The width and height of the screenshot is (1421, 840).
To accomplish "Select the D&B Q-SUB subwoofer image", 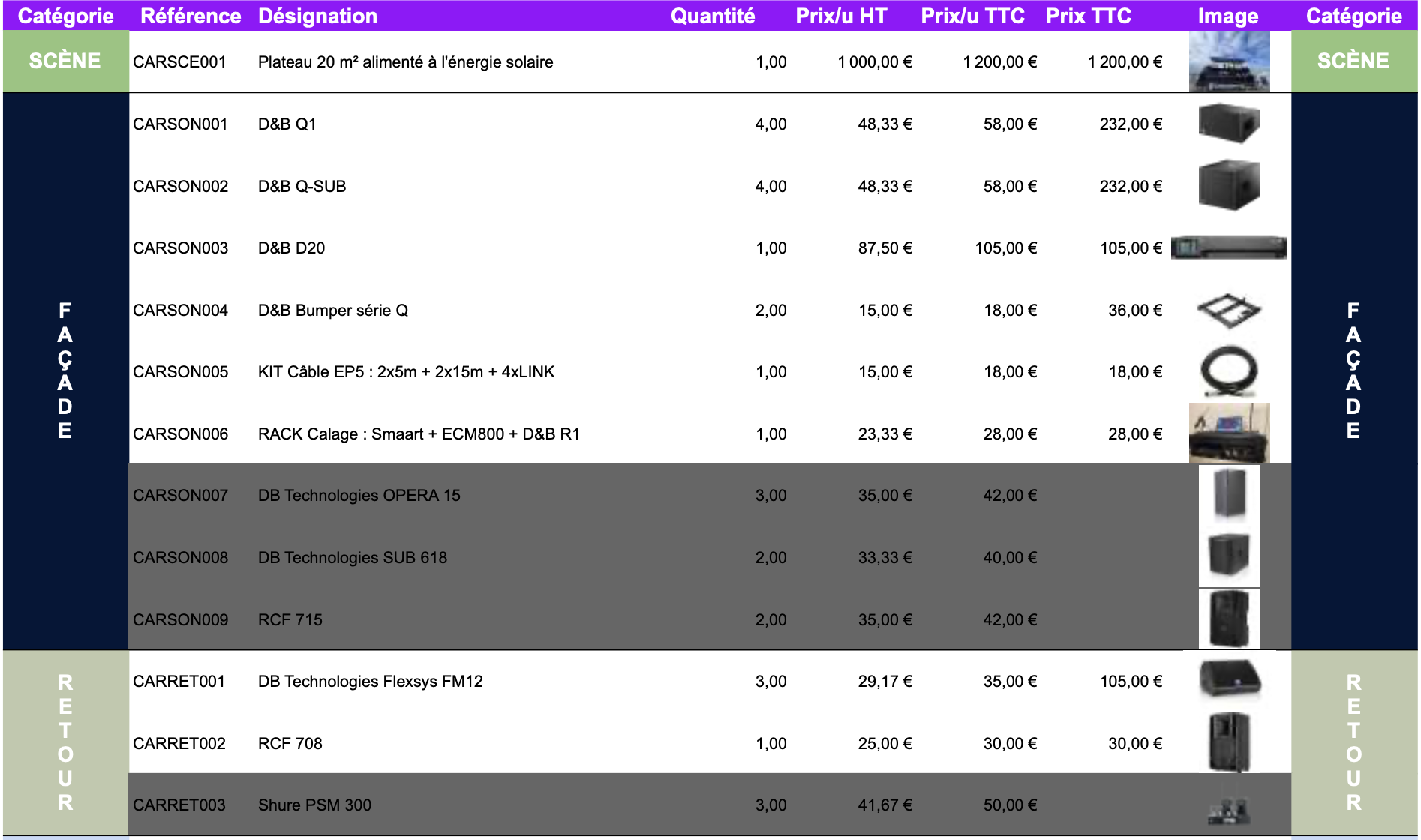I will (x=1228, y=185).
